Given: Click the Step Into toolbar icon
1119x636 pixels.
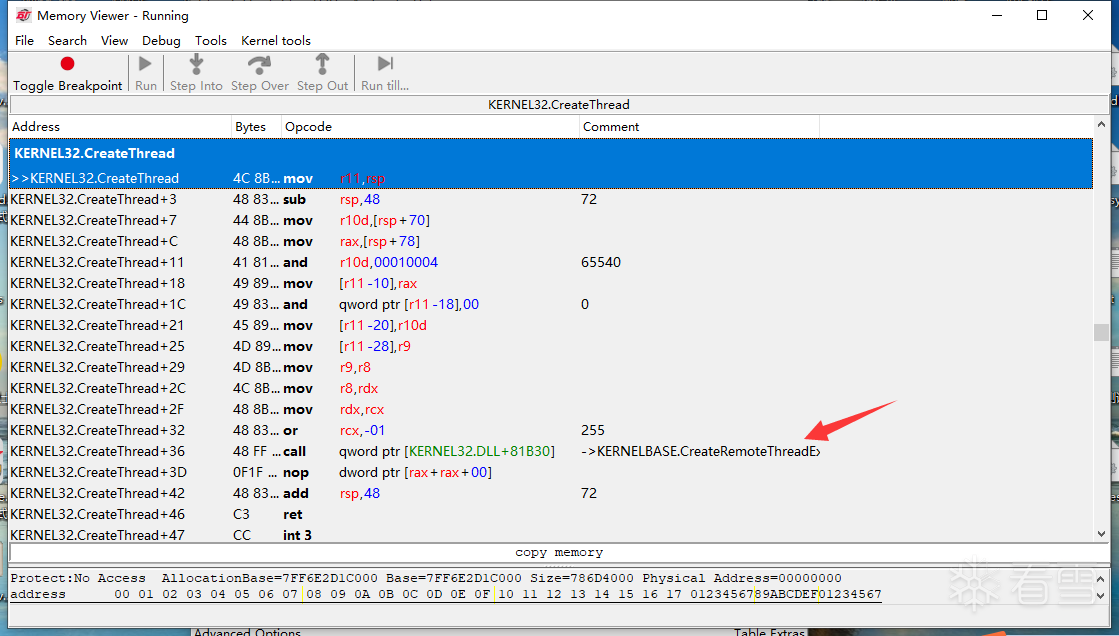Looking at the screenshot, I should pos(196,64).
